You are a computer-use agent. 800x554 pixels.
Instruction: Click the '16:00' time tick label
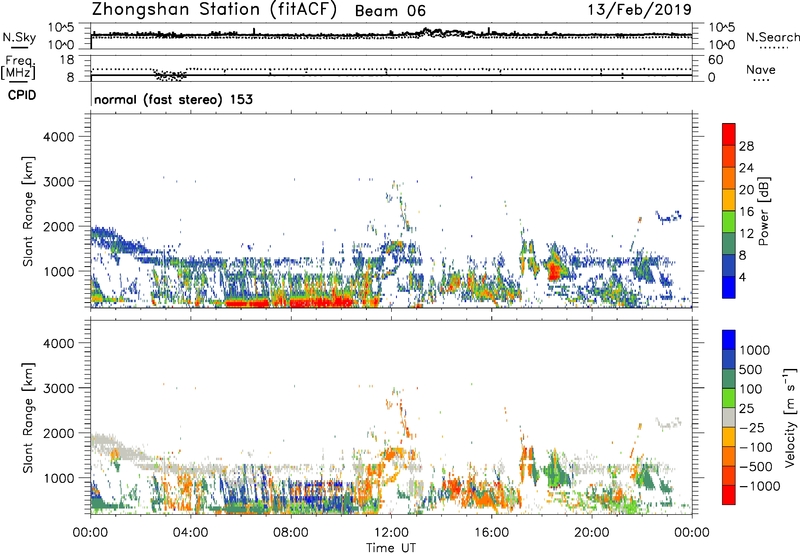pos(491,533)
